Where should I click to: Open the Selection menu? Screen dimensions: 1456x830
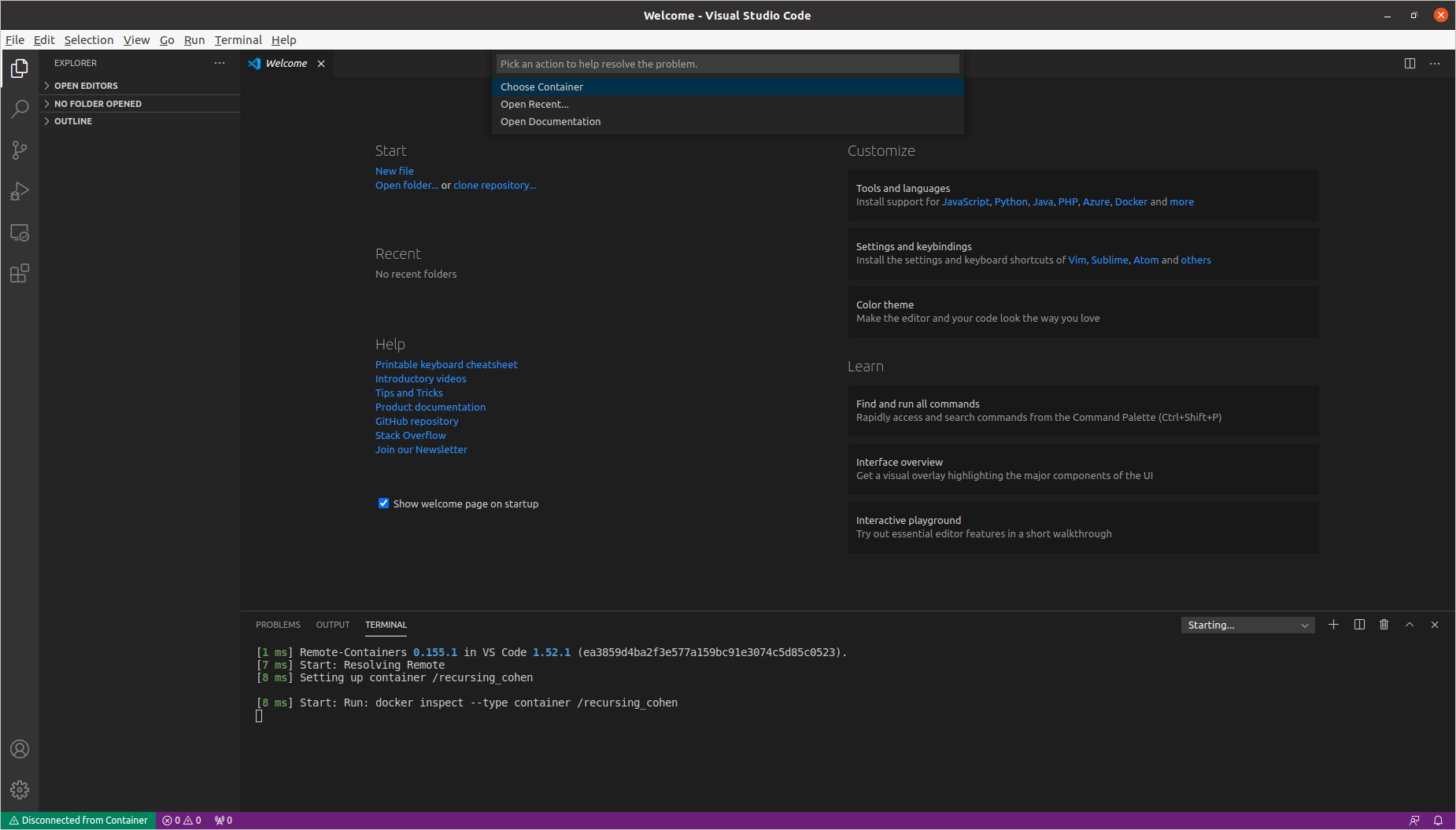pos(89,40)
